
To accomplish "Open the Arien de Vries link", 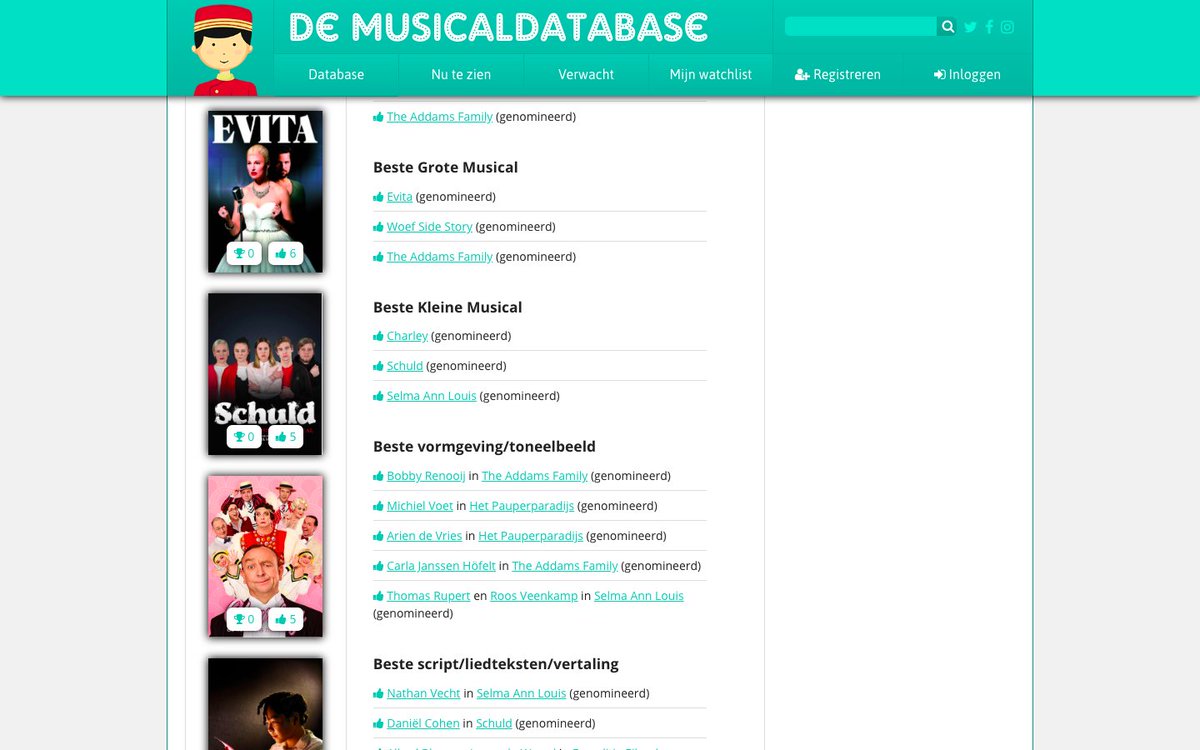I will pyautogui.click(x=424, y=536).
